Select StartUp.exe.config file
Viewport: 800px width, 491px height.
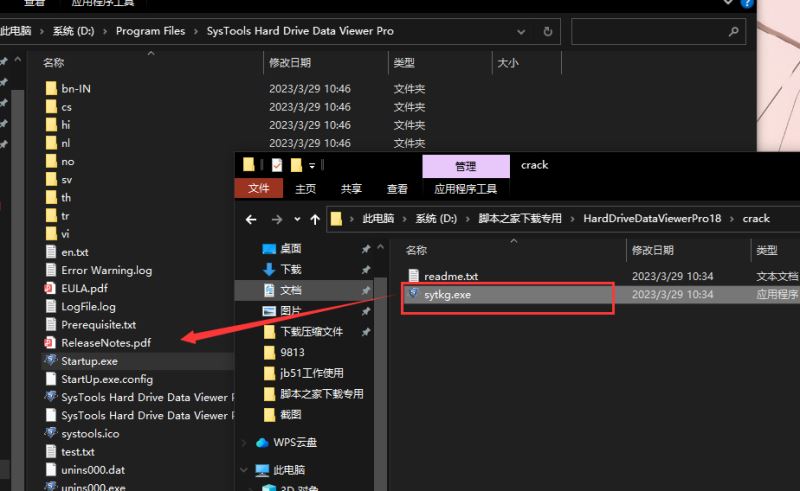coord(107,379)
